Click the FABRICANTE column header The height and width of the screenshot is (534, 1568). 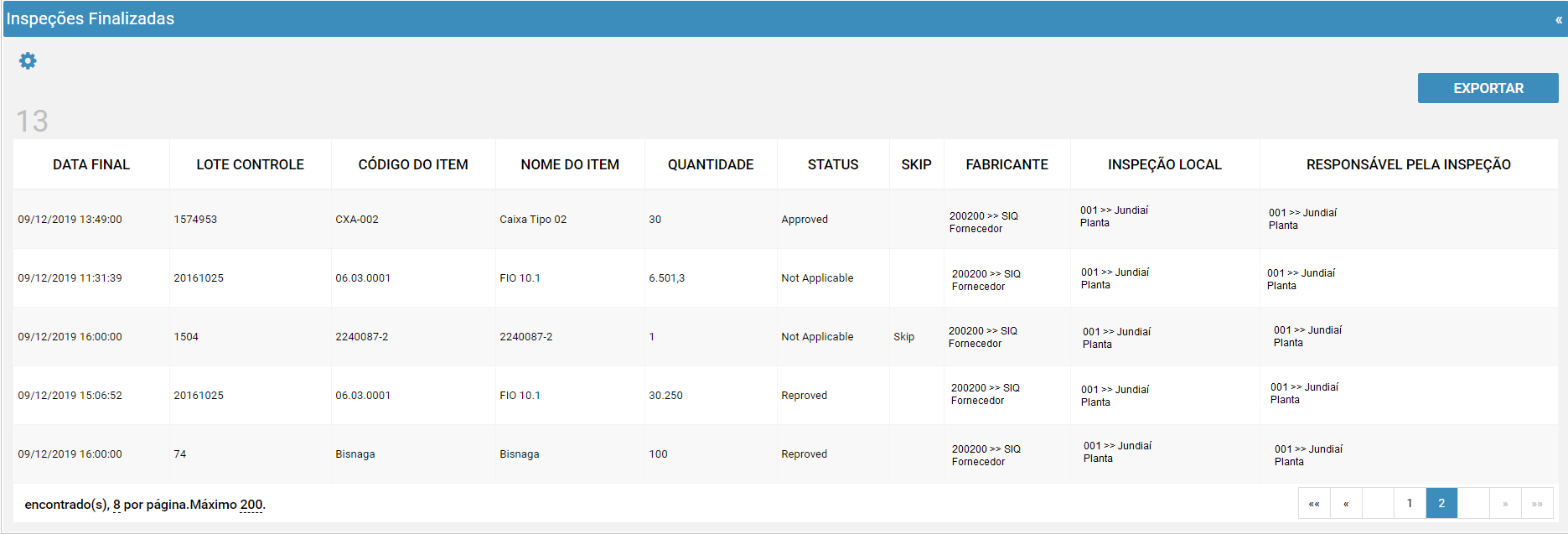coord(1007,164)
